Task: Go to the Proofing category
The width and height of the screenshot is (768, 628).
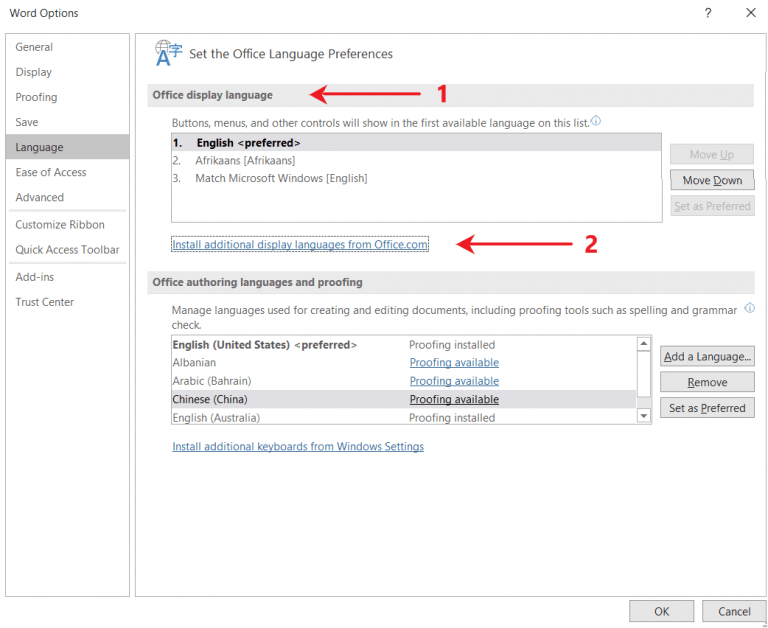Action: click(x=68, y=97)
